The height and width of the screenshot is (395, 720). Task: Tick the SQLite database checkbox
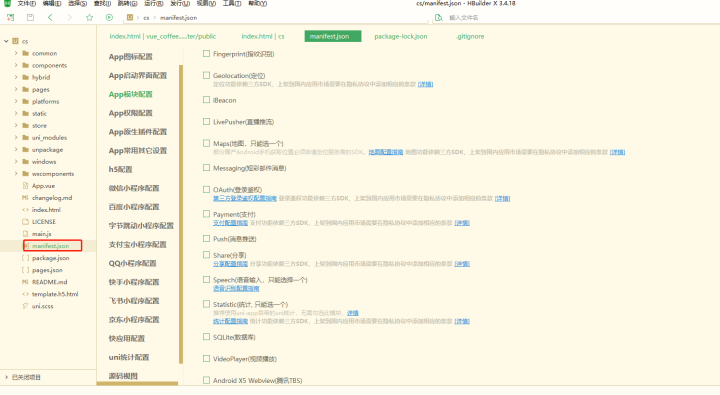point(207,337)
